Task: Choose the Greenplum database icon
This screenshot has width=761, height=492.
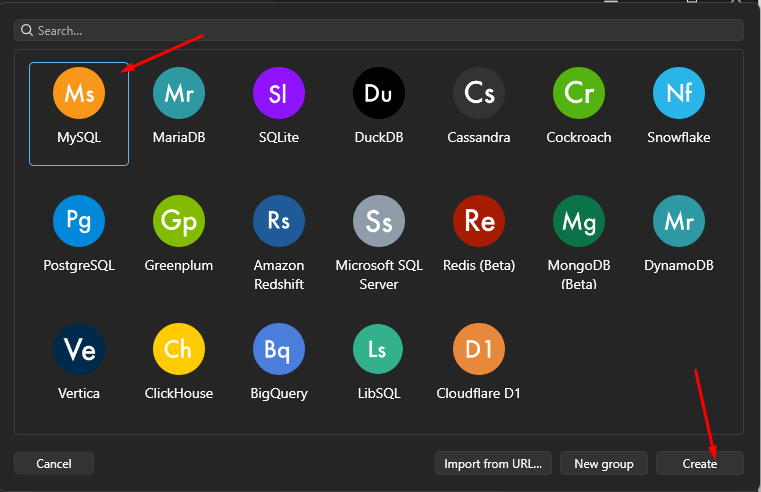Action: coord(179,221)
